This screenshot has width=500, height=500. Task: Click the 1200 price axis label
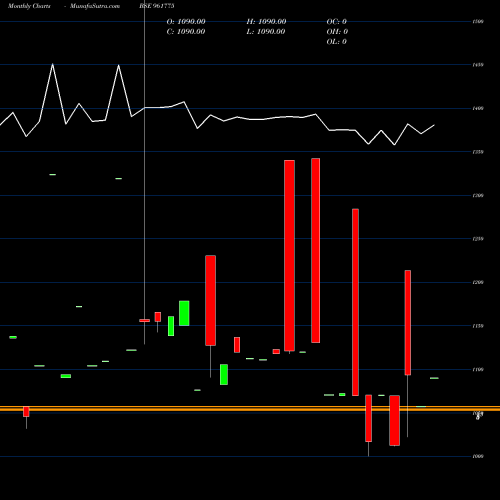478,282
